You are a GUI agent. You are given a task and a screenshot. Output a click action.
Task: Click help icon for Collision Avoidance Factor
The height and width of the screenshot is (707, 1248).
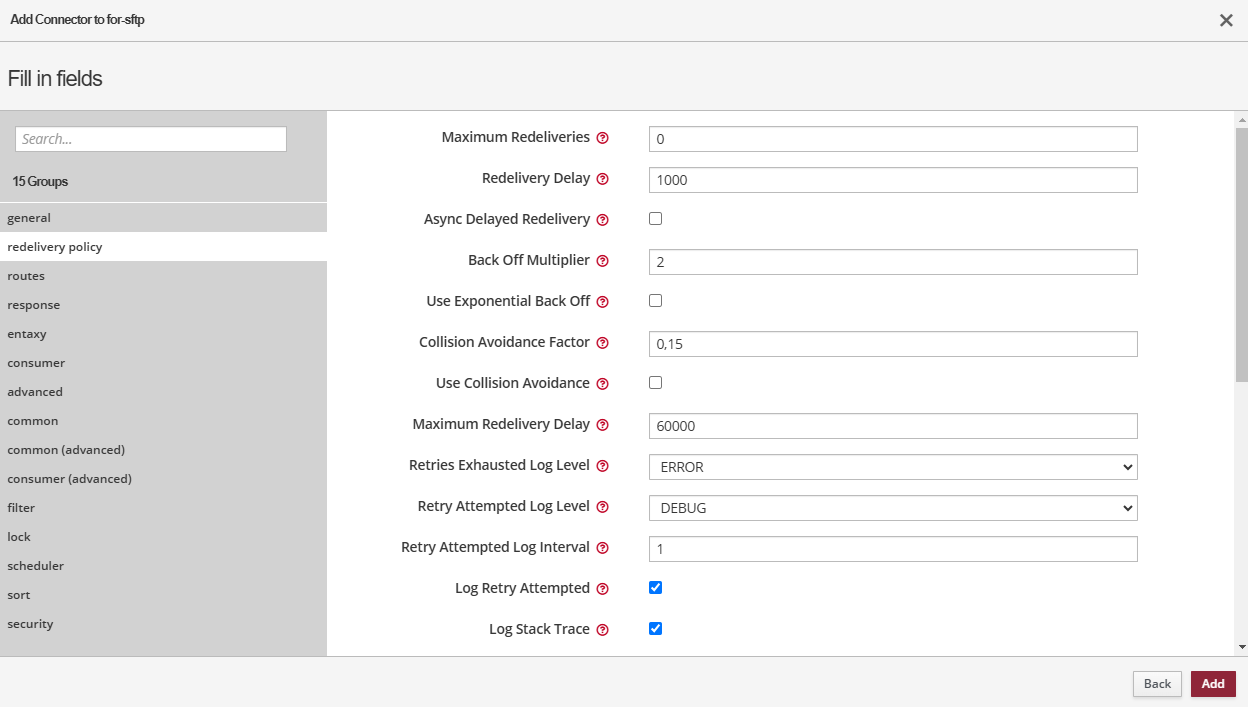[602, 343]
